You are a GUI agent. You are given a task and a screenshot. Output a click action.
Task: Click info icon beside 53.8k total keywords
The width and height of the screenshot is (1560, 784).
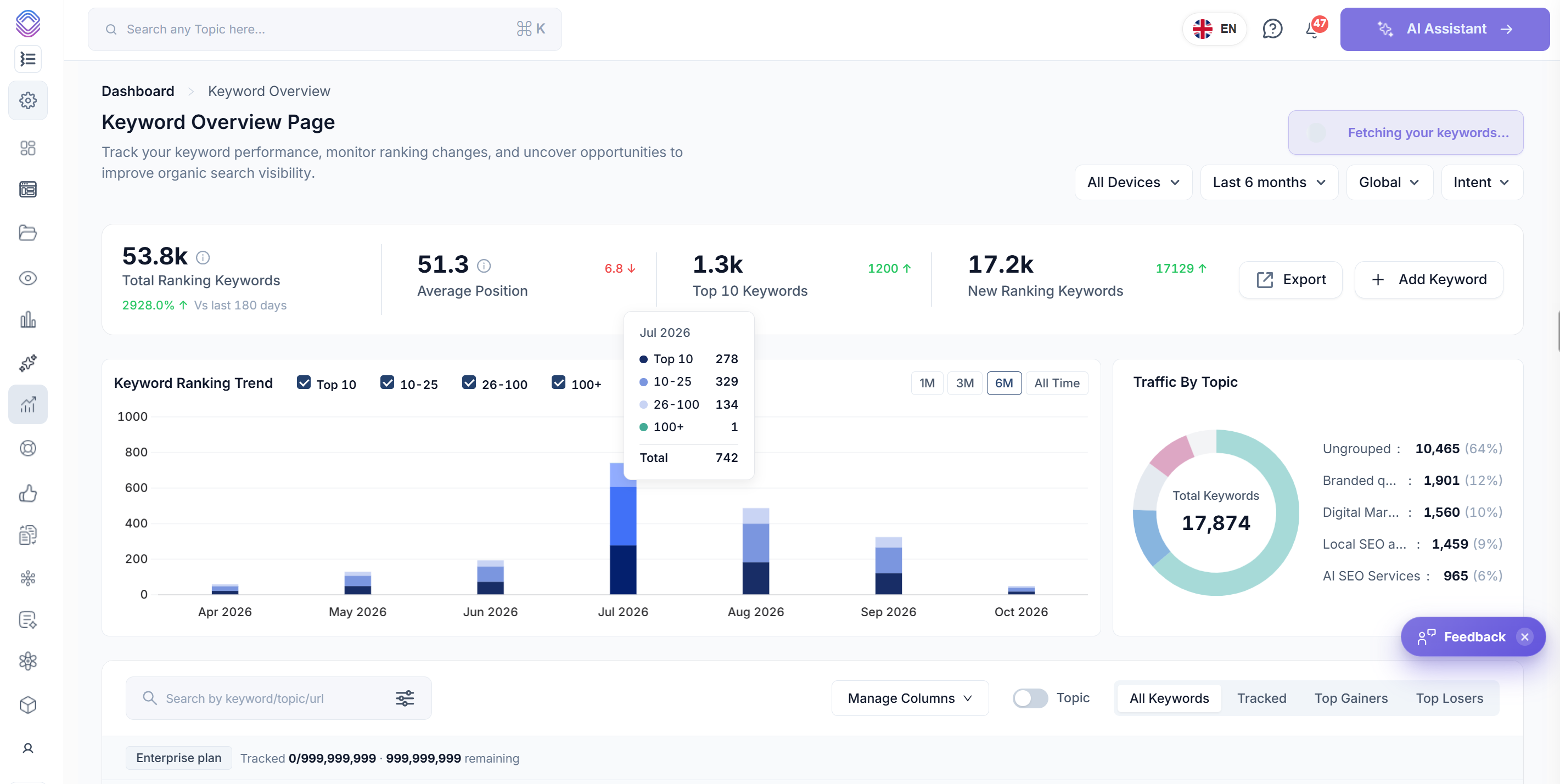(x=203, y=258)
